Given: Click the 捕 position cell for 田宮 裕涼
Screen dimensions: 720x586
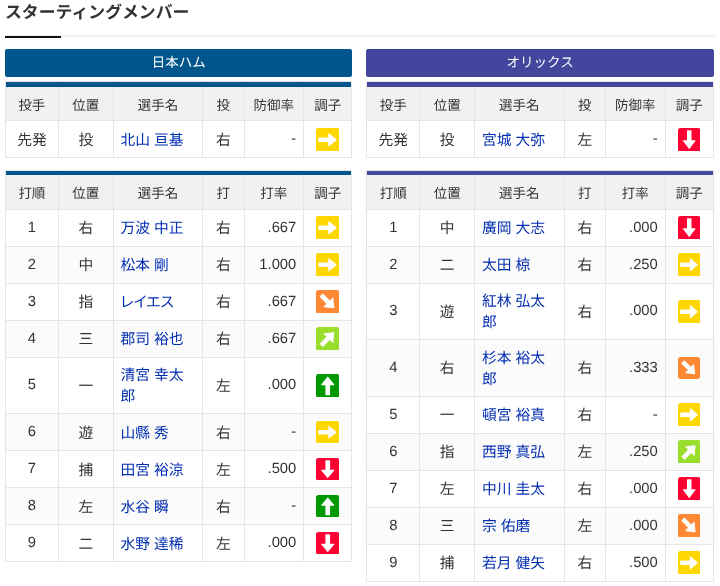Looking at the screenshot, I should pos(86,469).
